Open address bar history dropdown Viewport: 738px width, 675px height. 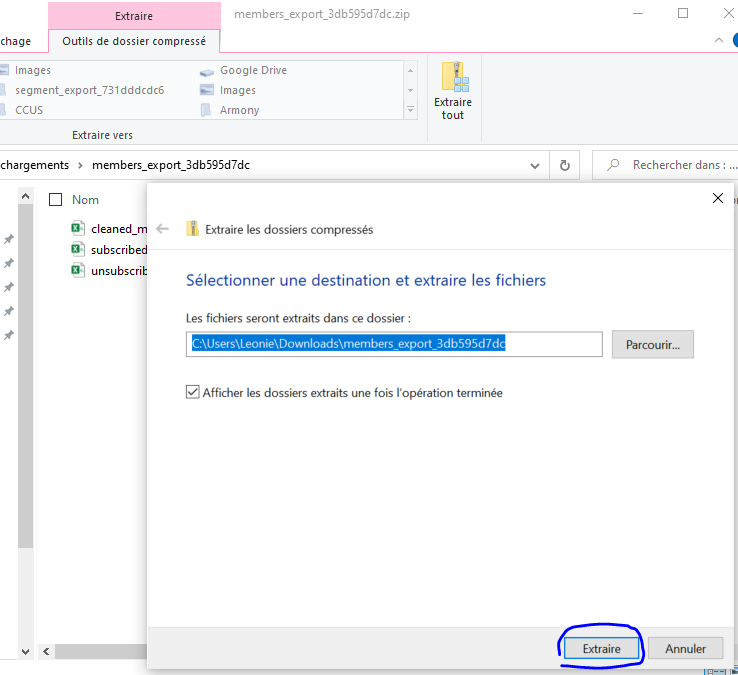[x=535, y=166]
